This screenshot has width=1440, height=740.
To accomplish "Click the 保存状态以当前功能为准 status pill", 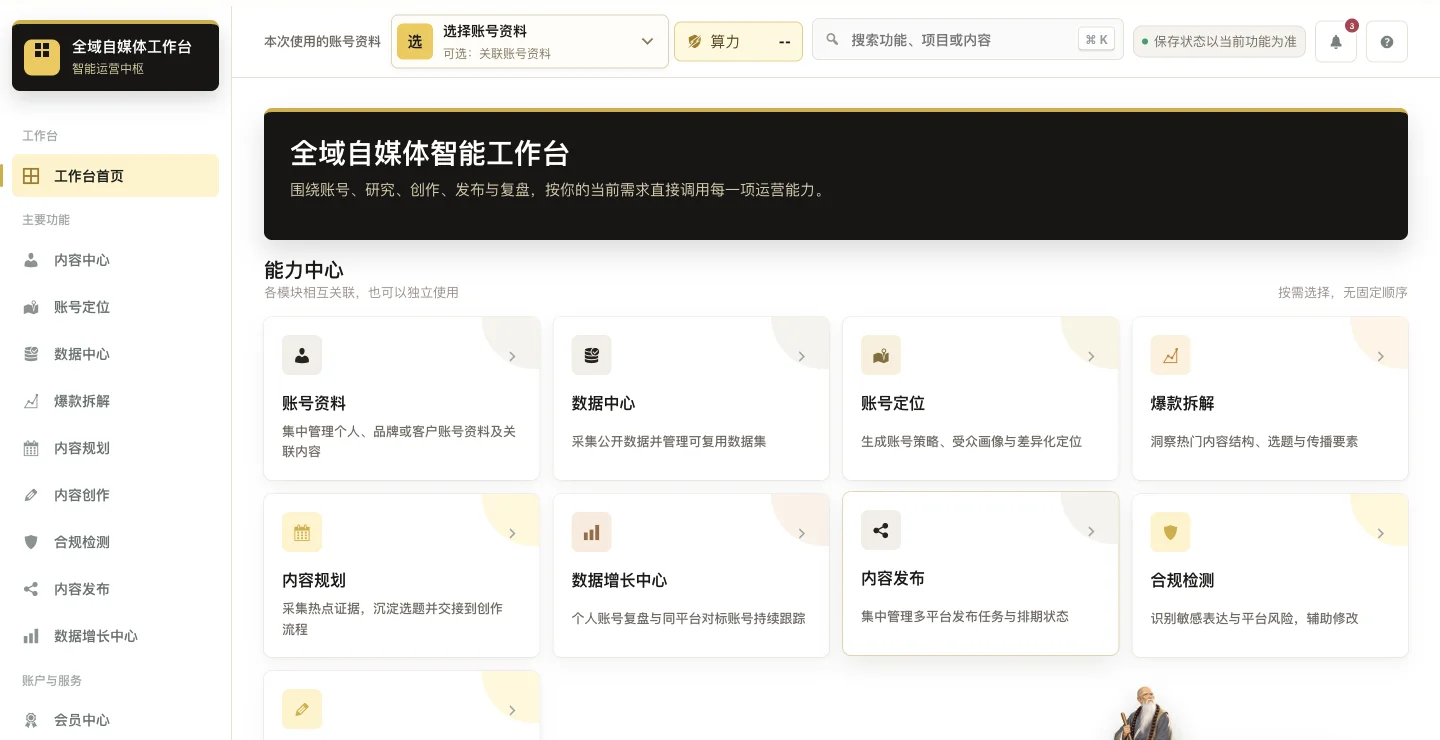I will click(x=1219, y=42).
